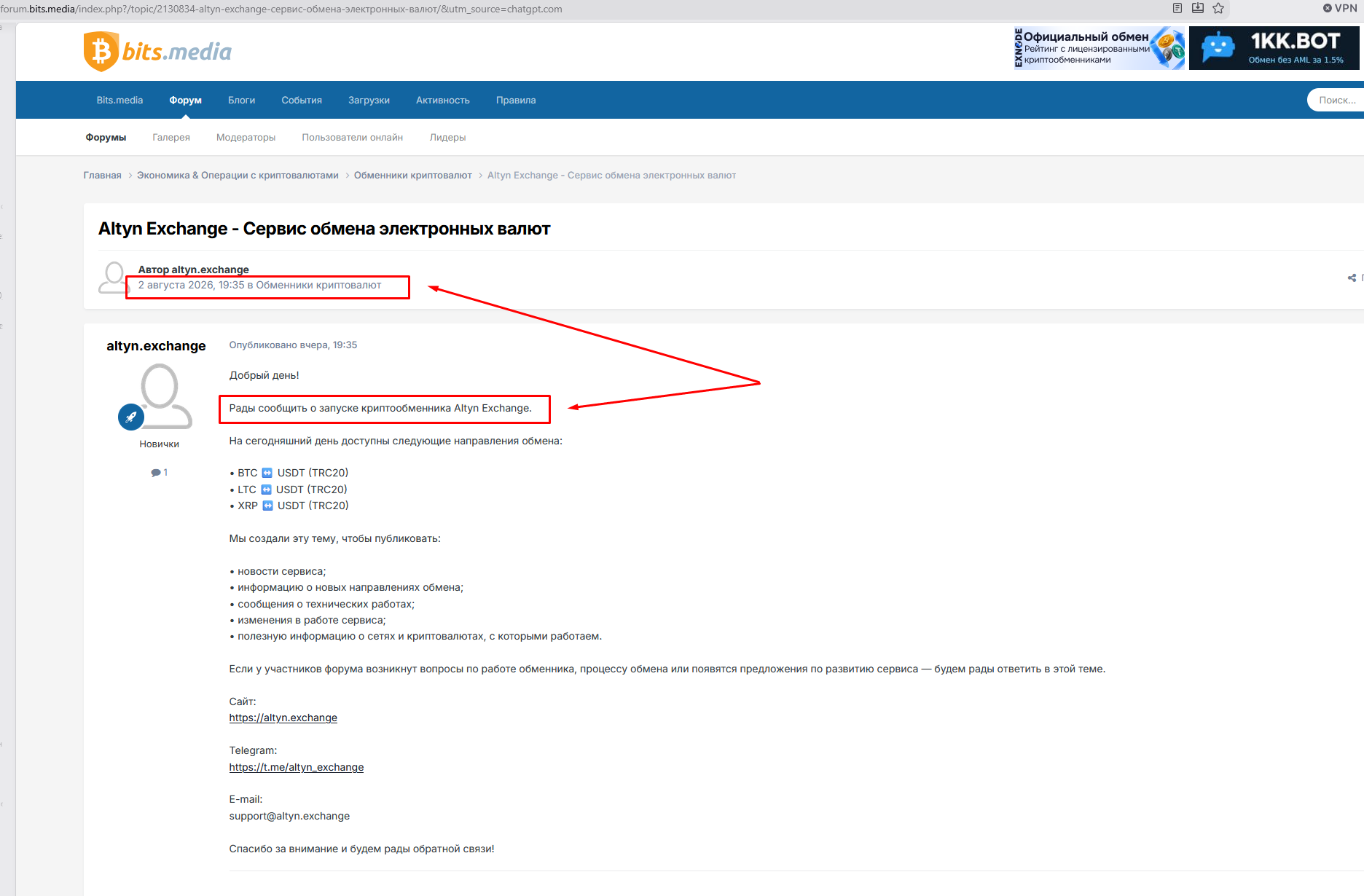Bookmark the page with the star icon
This screenshot has width=1364, height=896.
[x=1218, y=9]
